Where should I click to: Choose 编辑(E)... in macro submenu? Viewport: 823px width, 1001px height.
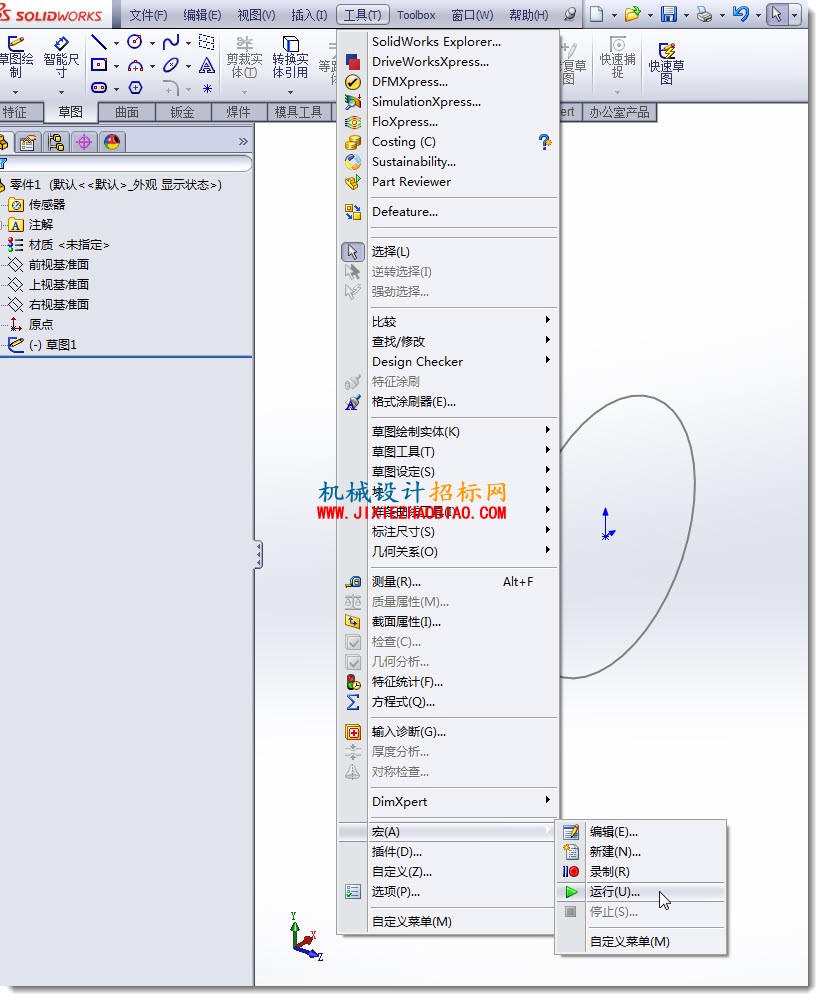coord(640,832)
